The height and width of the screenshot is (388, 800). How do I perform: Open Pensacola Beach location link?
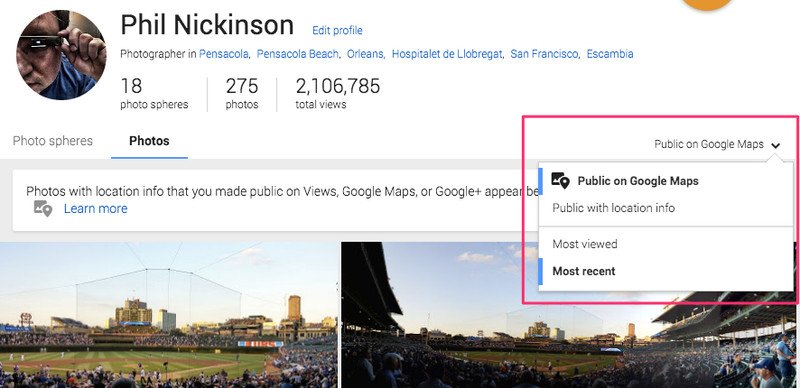click(x=297, y=54)
